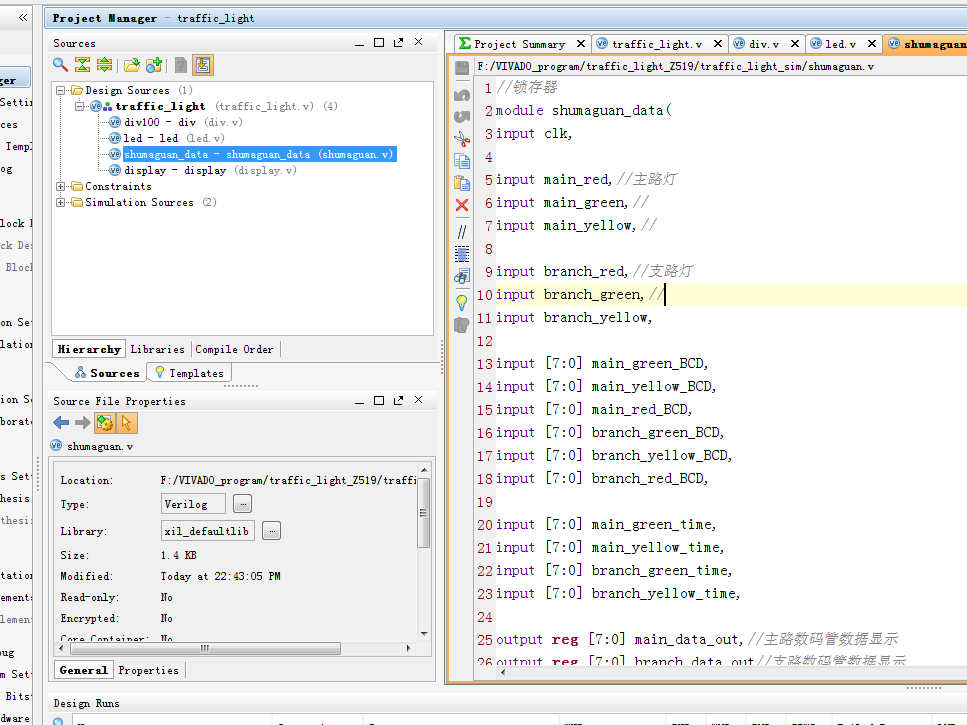Switch to Properties tab in file properties
The height and width of the screenshot is (725, 967).
click(x=149, y=670)
